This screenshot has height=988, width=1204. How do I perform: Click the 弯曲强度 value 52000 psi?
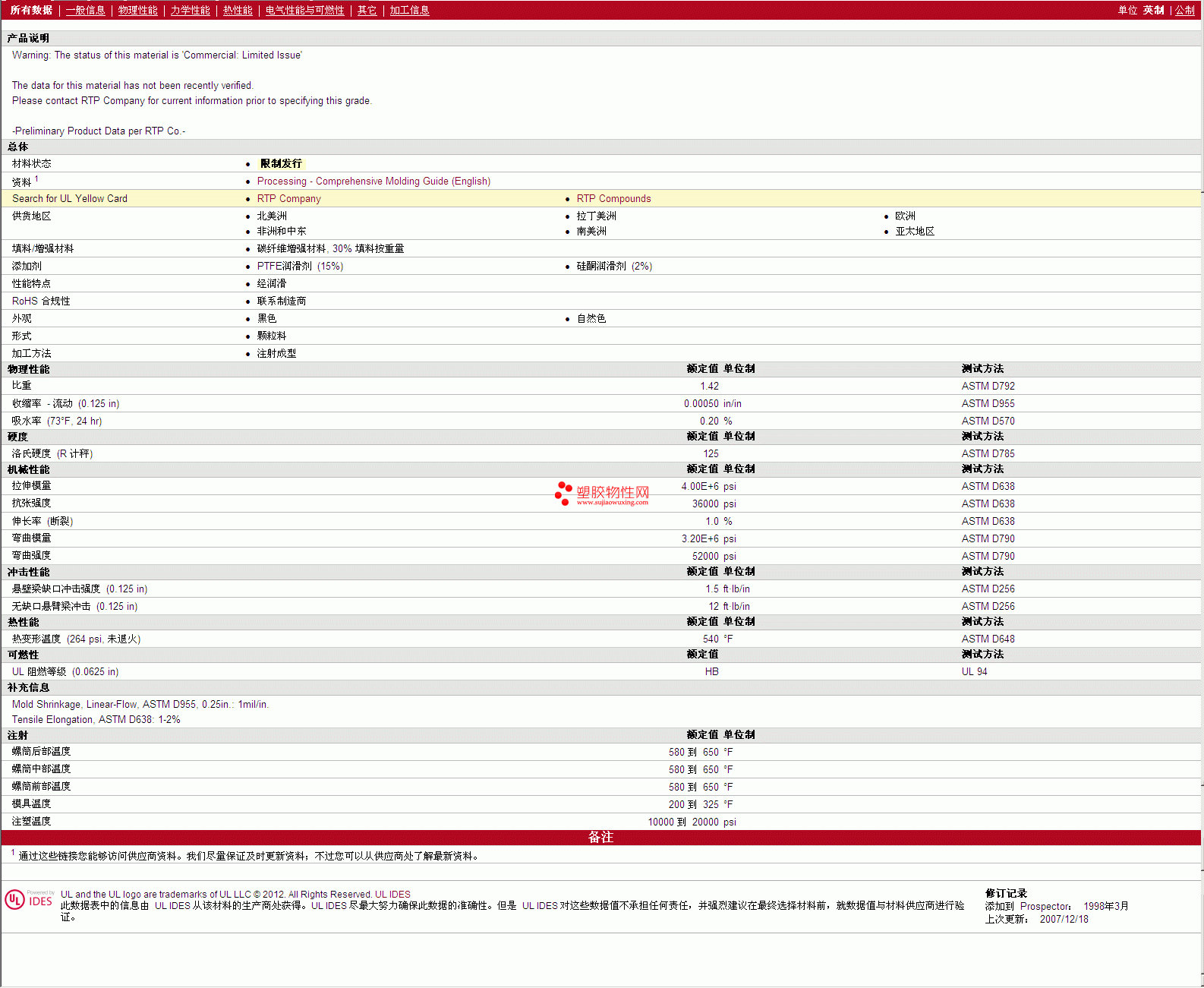point(714,557)
